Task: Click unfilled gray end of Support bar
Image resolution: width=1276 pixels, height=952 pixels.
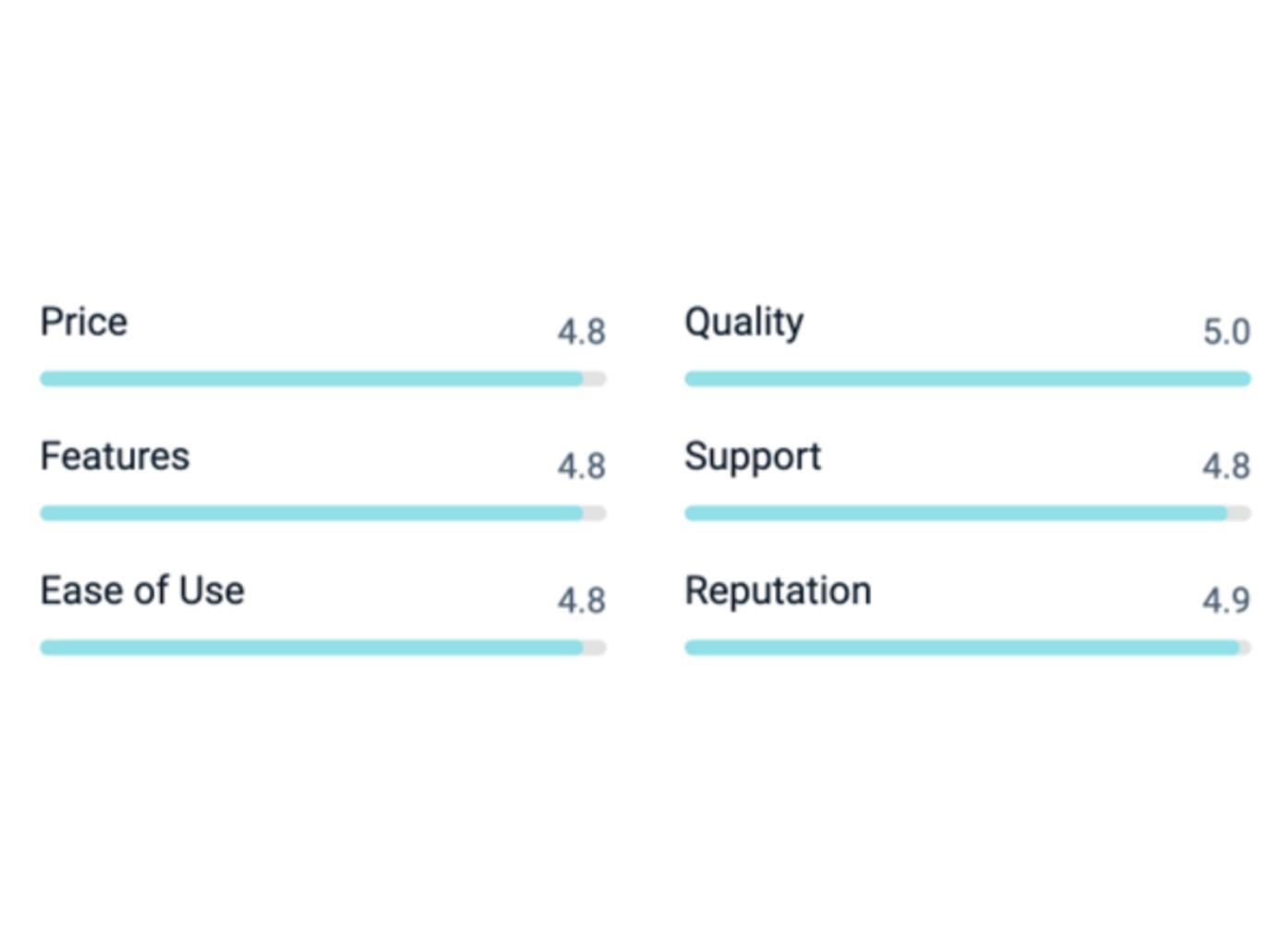Action: click(x=1240, y=513)
